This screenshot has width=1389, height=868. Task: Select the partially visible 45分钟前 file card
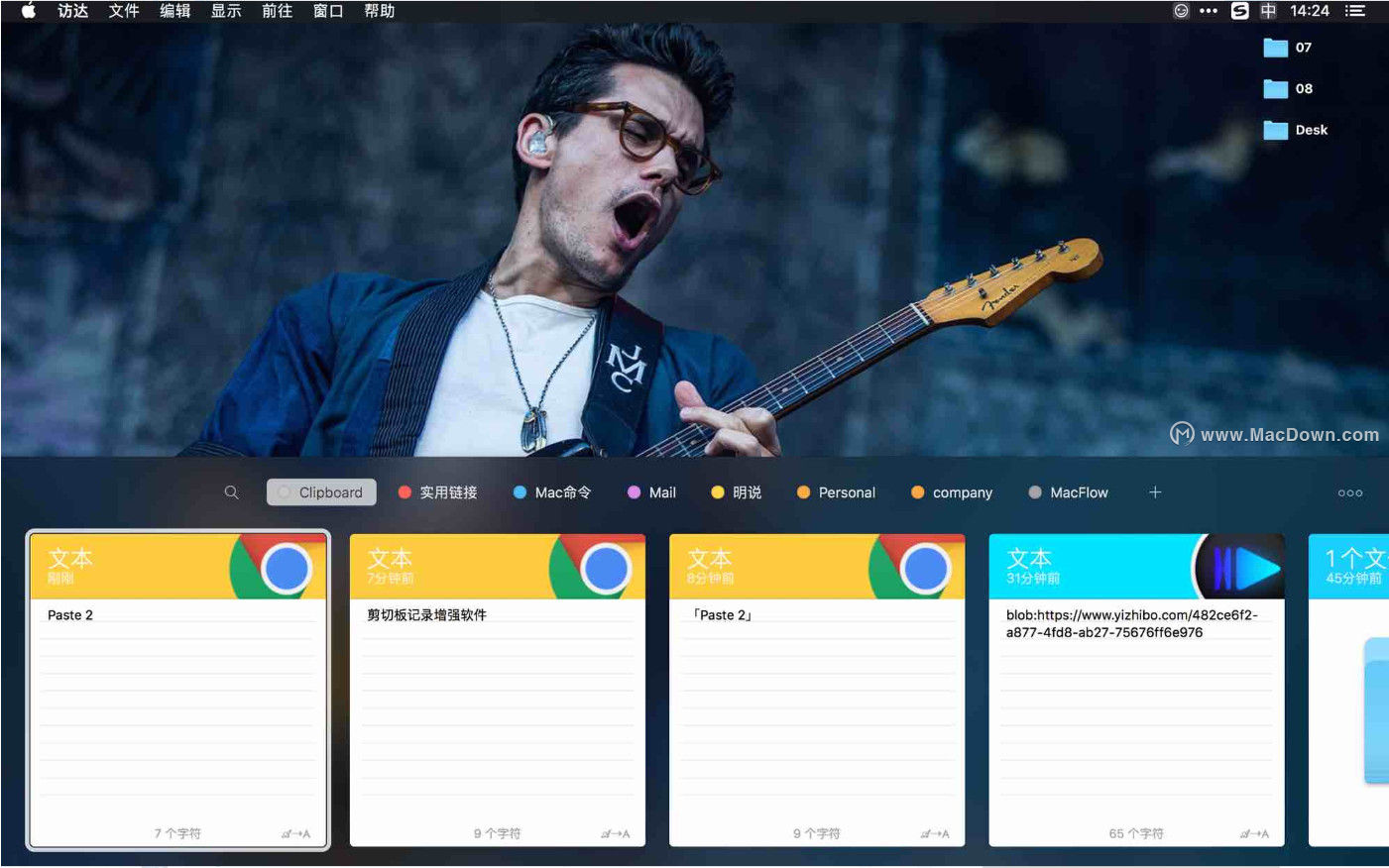coord(1348,690)
